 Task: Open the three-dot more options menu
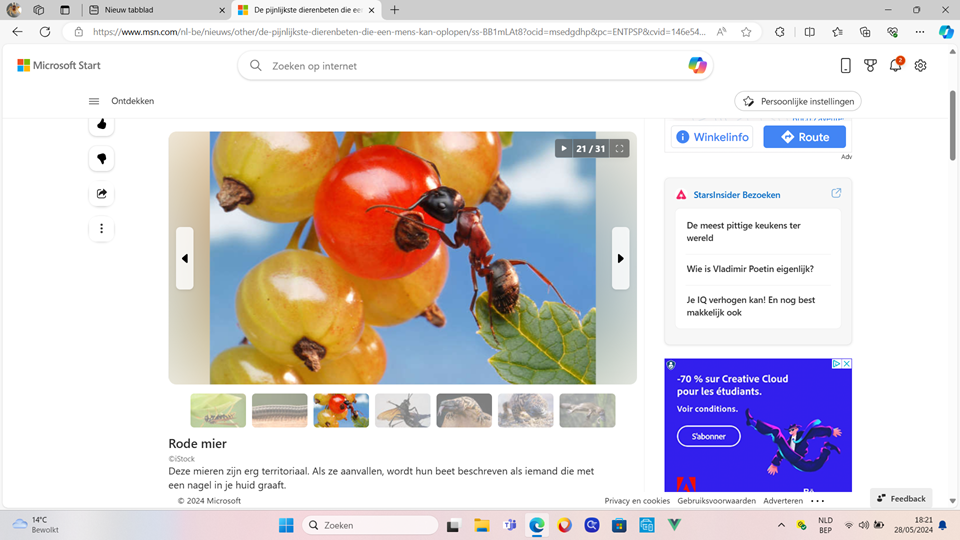pyautogui.click(x=101, y=229)
